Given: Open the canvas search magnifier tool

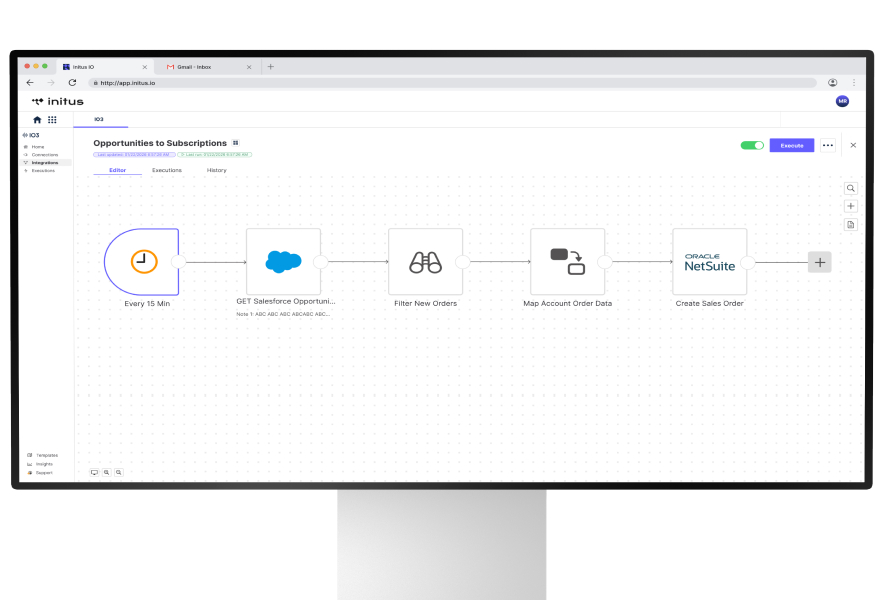Looking at the screenshot, I should tap(851, 188).
